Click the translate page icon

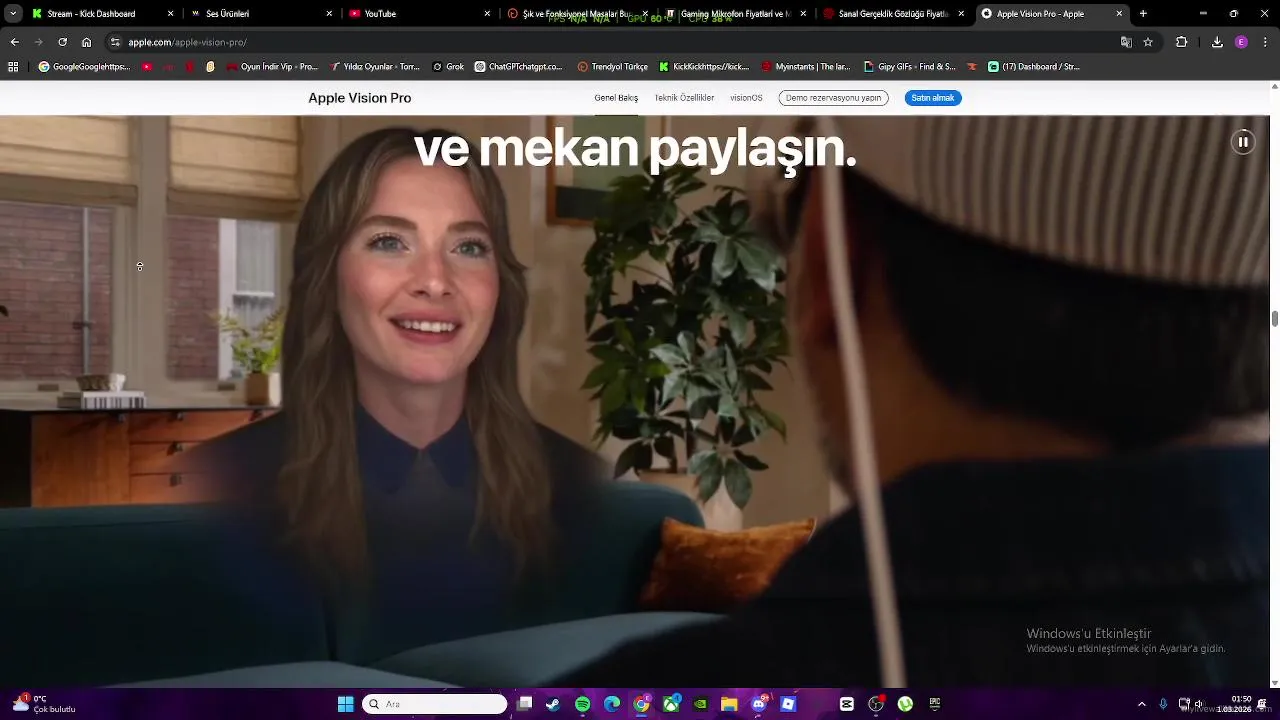tap(1126, 42)
